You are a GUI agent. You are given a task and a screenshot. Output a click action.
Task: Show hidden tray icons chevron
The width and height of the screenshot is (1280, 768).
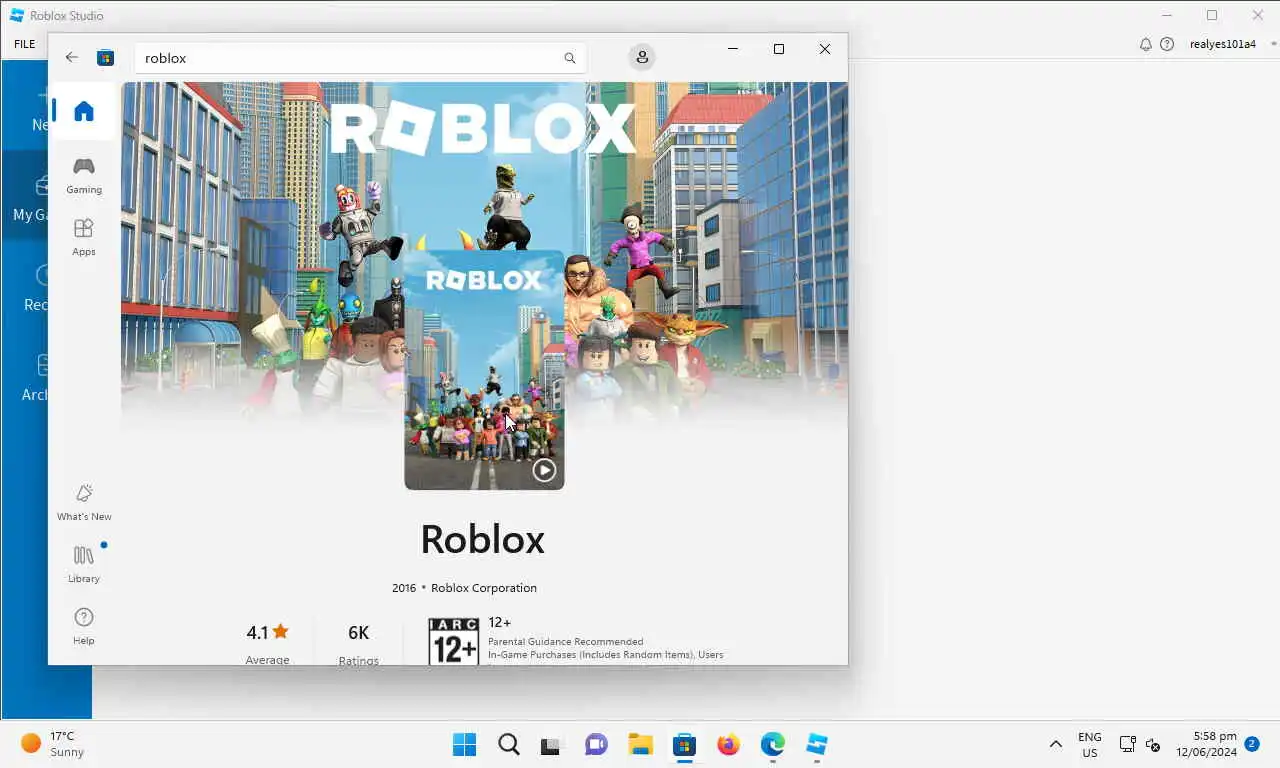pos(1055,745)
